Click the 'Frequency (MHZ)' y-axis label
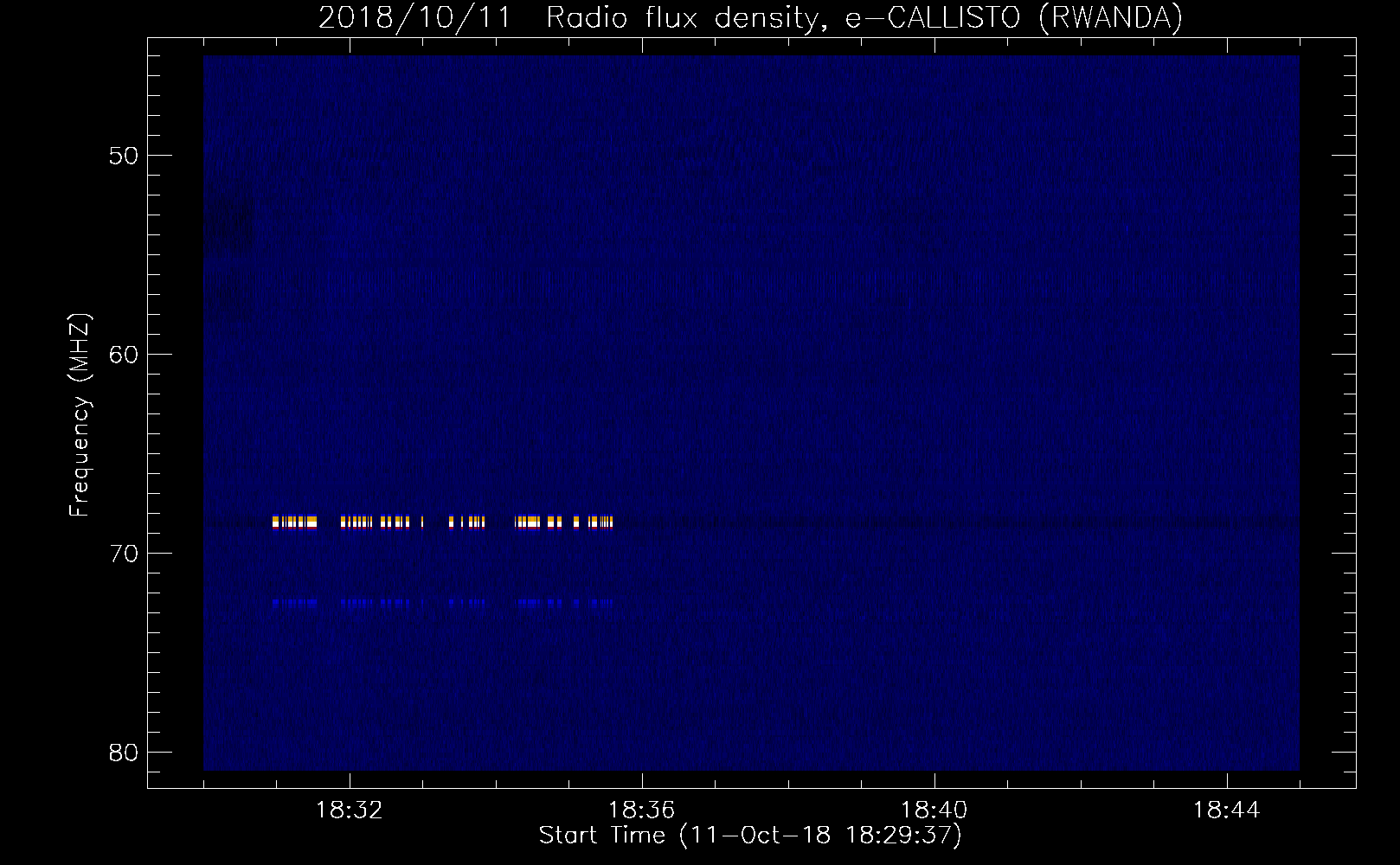Screen dimensions: 1400x865 (x=80, y=415)
